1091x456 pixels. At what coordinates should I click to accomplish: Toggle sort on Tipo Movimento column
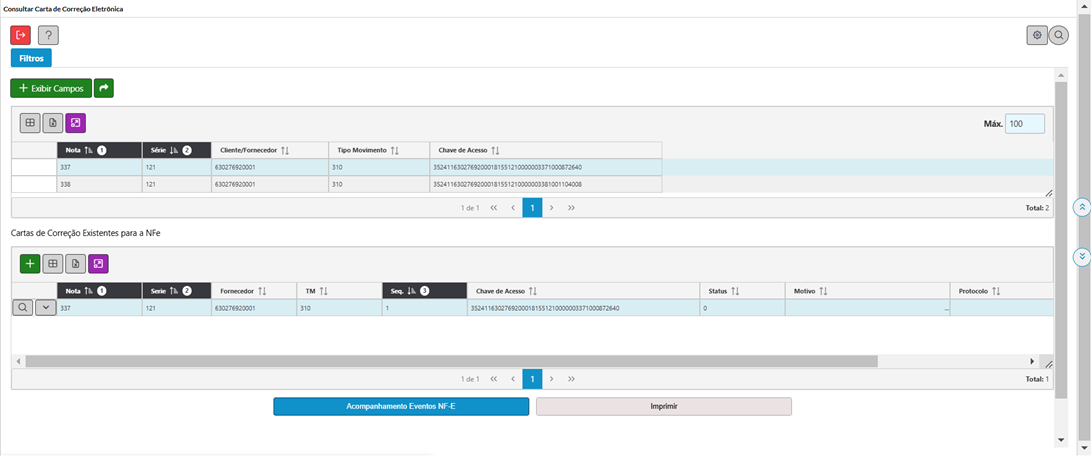click(395, 150)
